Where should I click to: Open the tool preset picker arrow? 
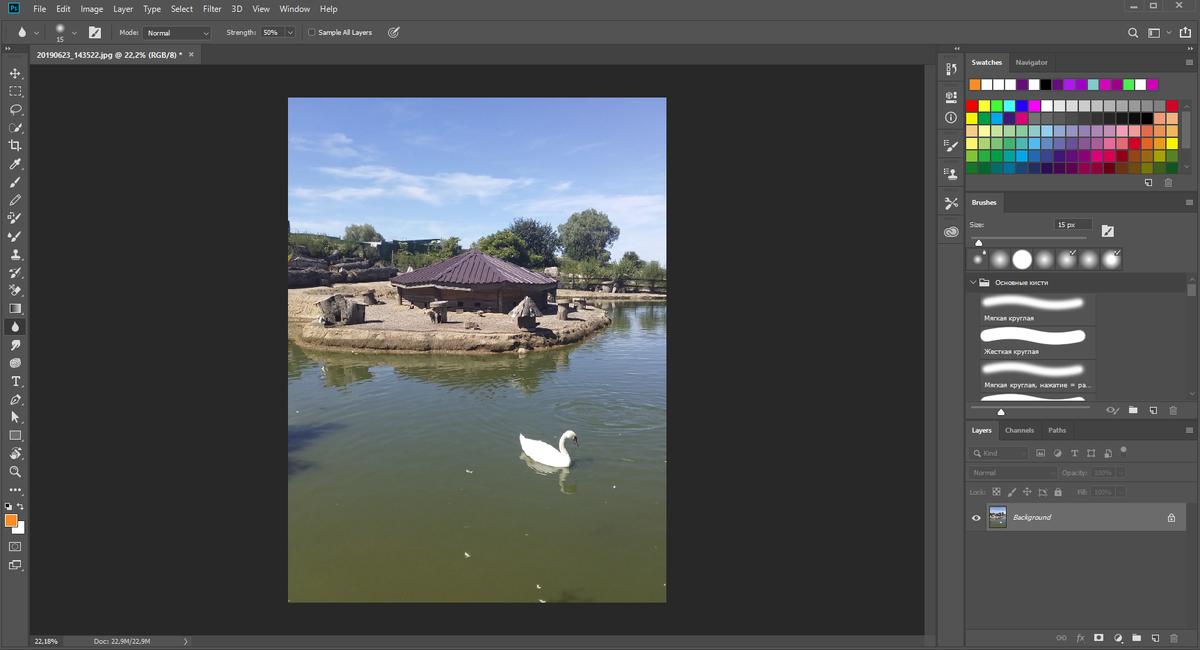[x=37, y=32]
